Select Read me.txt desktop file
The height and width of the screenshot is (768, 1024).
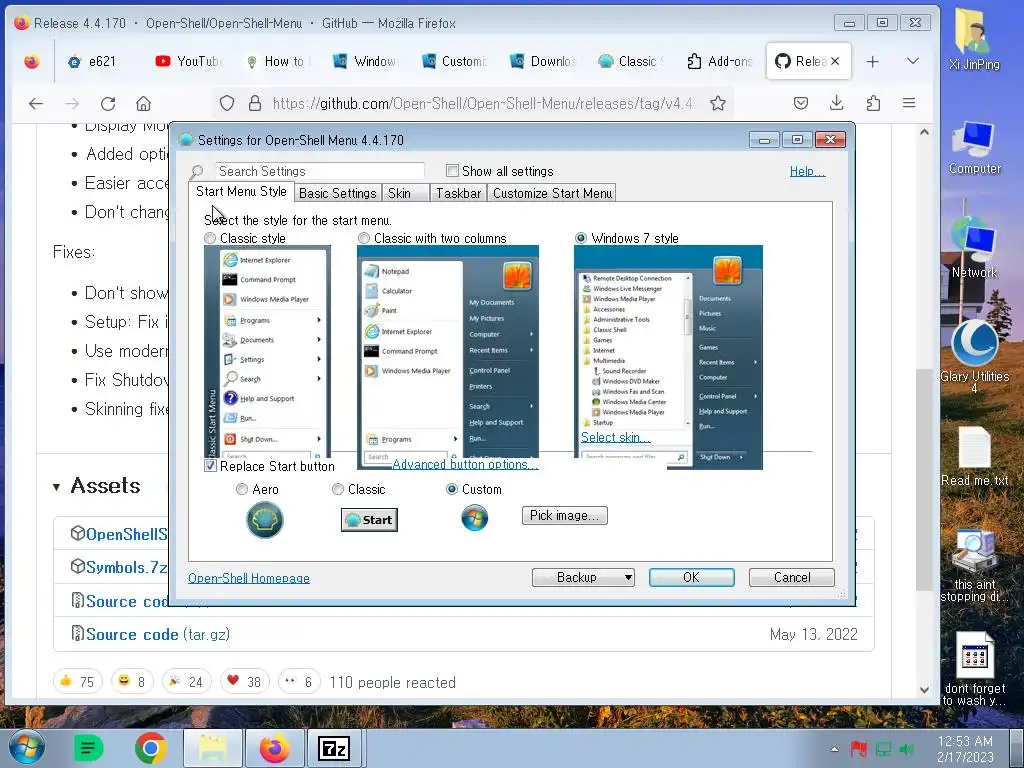pyautogui.click(x=974, y=456)
